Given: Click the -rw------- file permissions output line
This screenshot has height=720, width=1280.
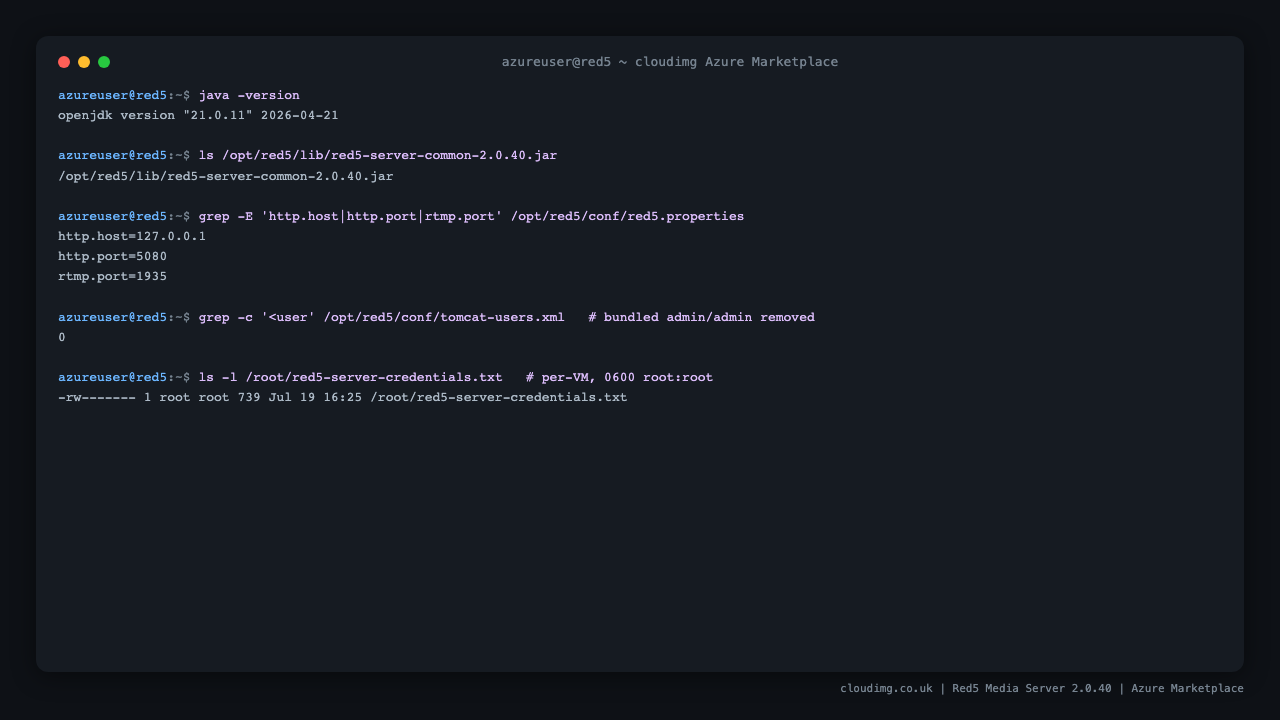Looking at the screenshot, I should pyautogui.click(x=343, y=397).
